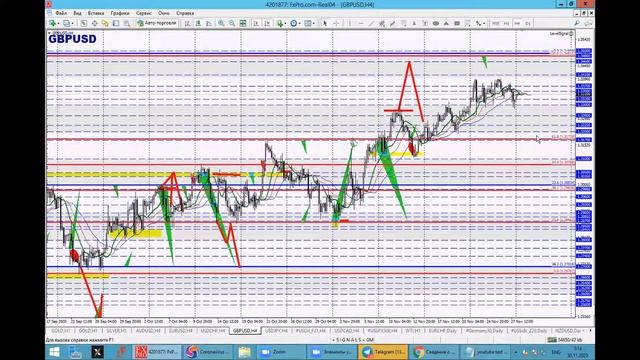Viewport: 640px width, 360px height.
Task: Show the Data Window panel
Action: [x=95, y=23]
